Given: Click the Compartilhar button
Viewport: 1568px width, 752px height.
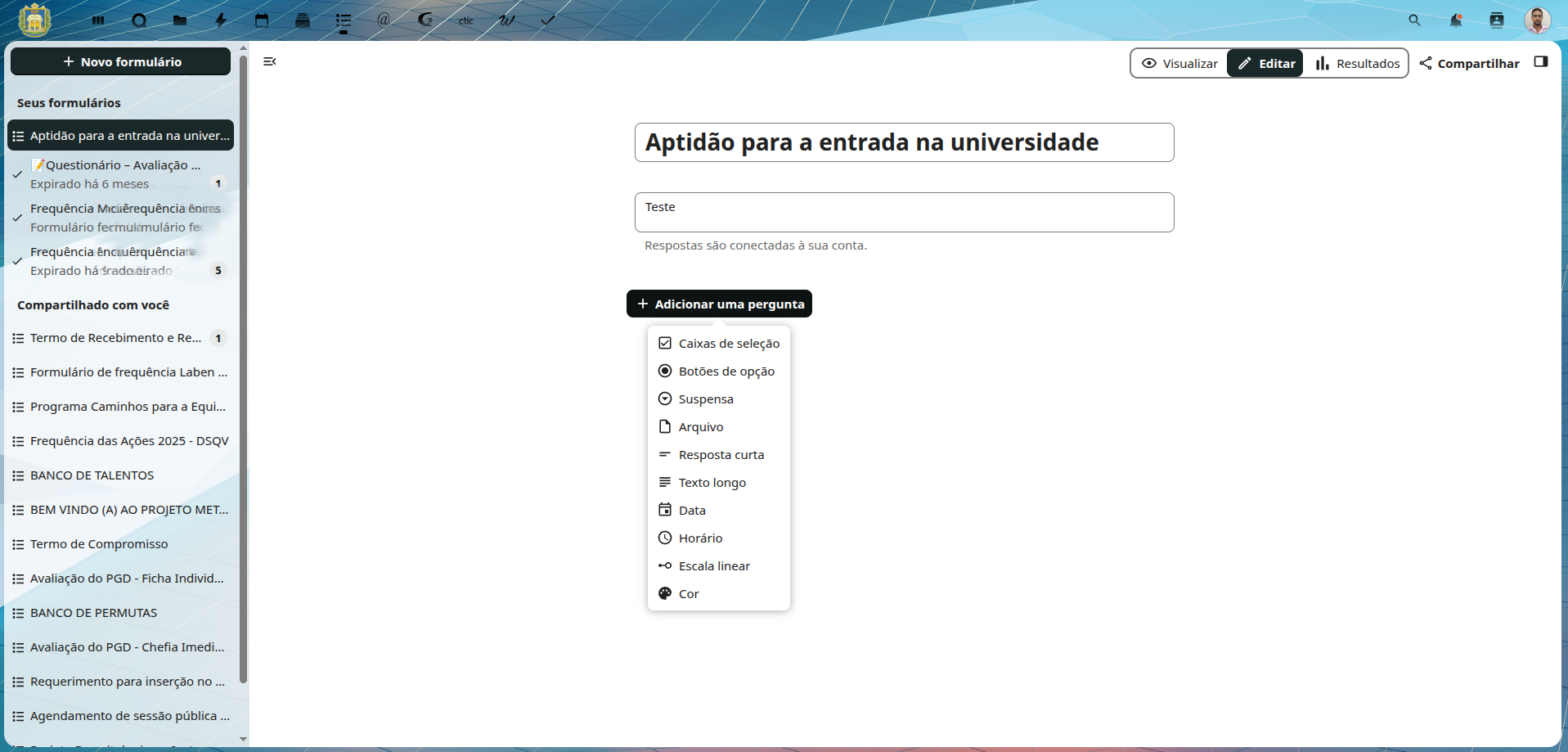Looking at the screenshot, I should 1469,63.
